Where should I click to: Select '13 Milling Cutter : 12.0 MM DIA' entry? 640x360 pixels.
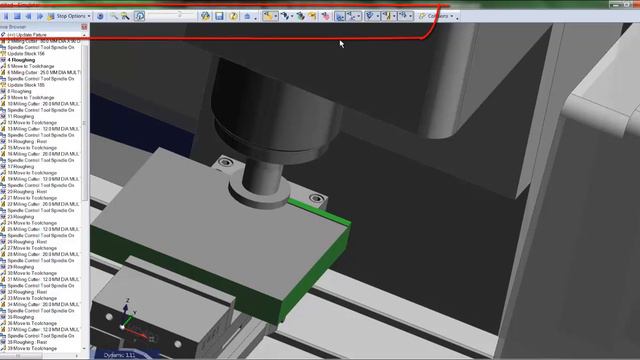[x=43, y=129]
